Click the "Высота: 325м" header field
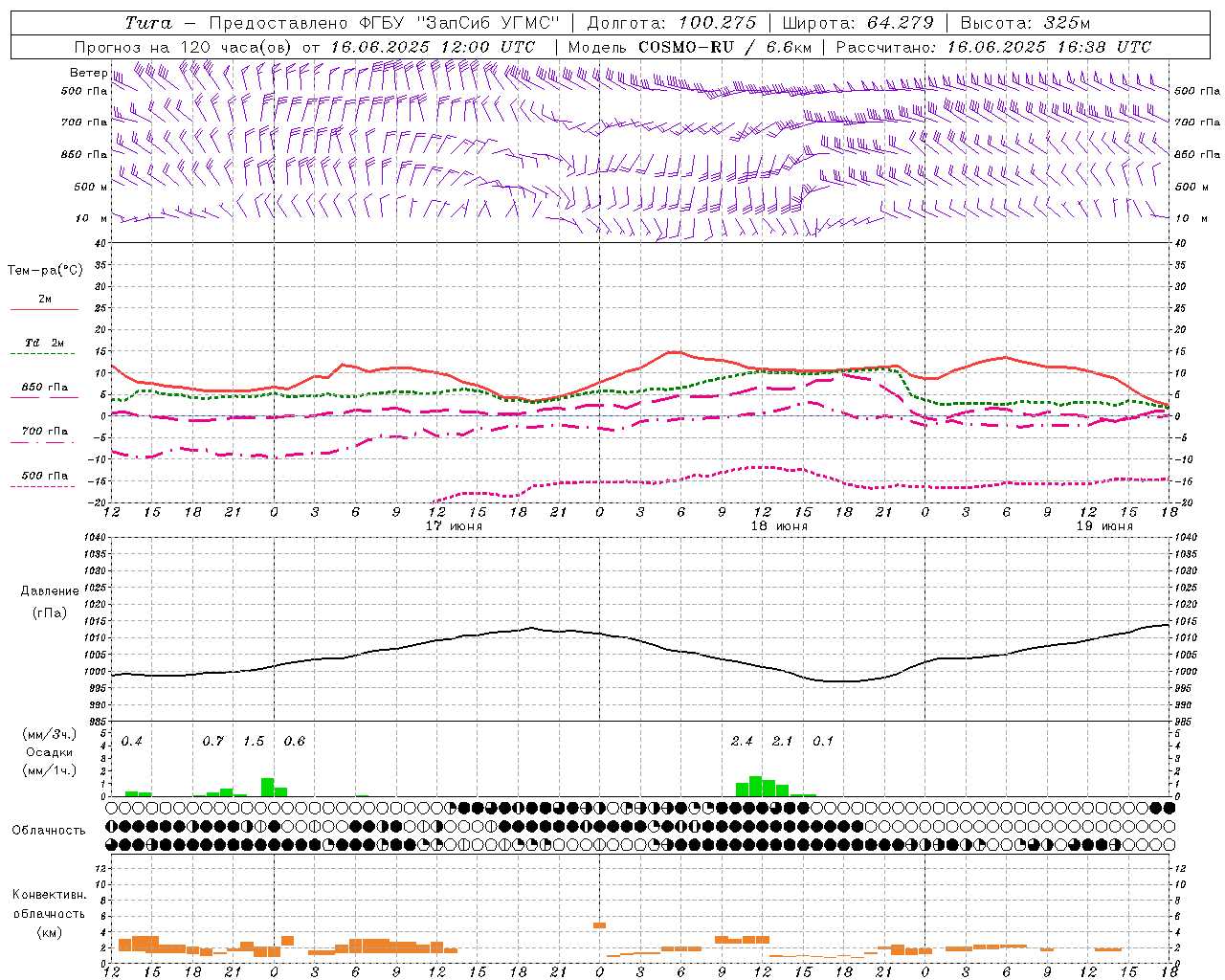Image resolution: width=1225 pixels, height=980 pixels. 1025,23
